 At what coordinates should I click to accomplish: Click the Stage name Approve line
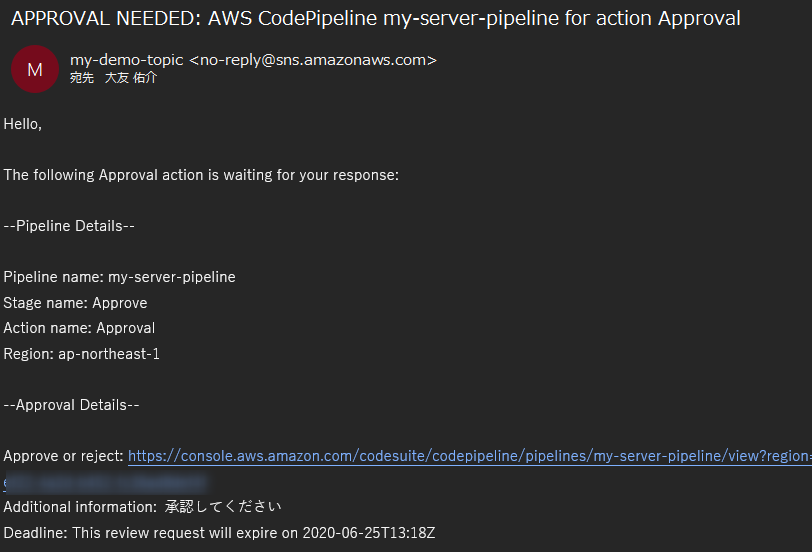click(75, 303)
